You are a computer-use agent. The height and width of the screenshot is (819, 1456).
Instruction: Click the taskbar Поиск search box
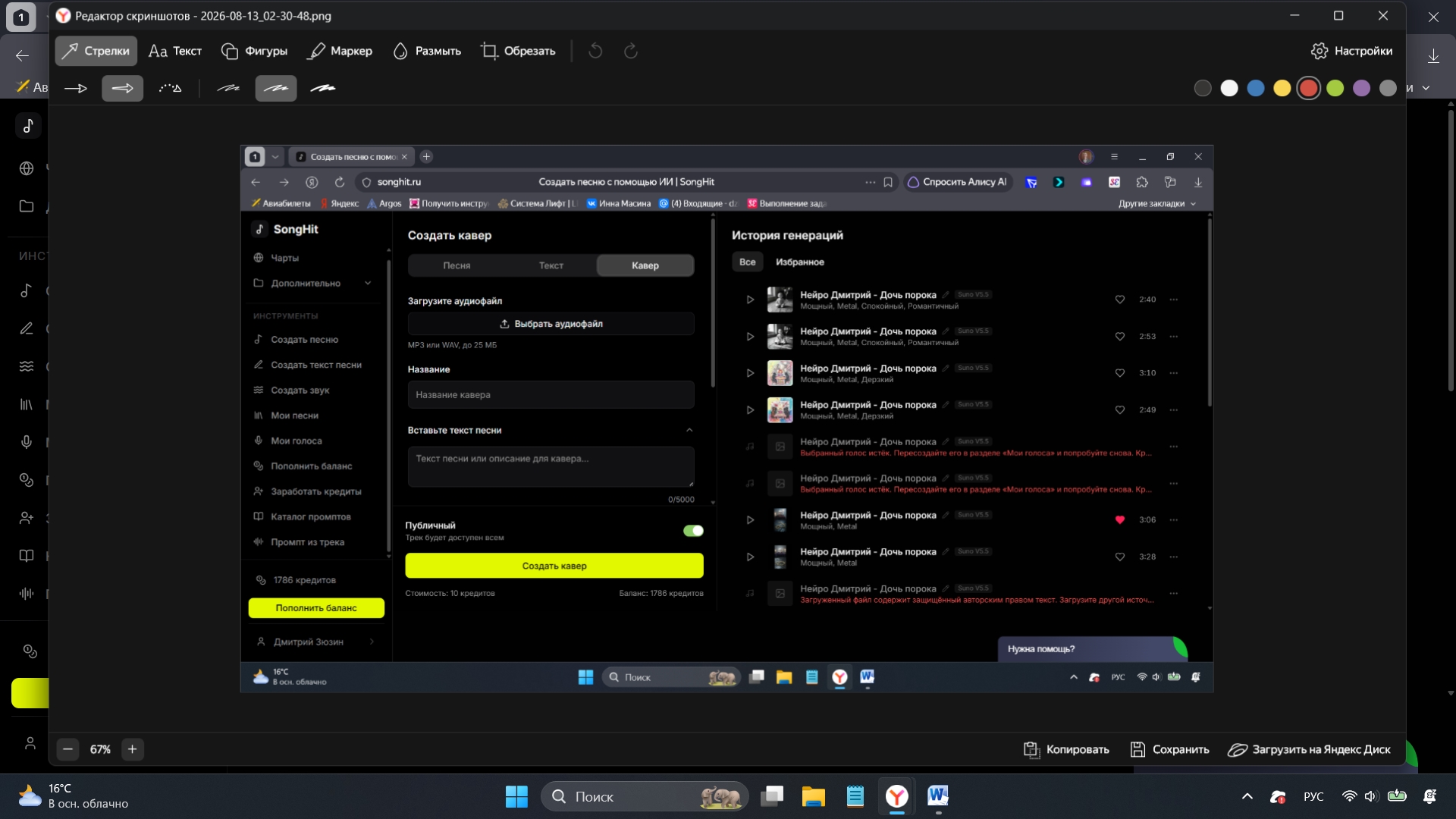[645, 796]
